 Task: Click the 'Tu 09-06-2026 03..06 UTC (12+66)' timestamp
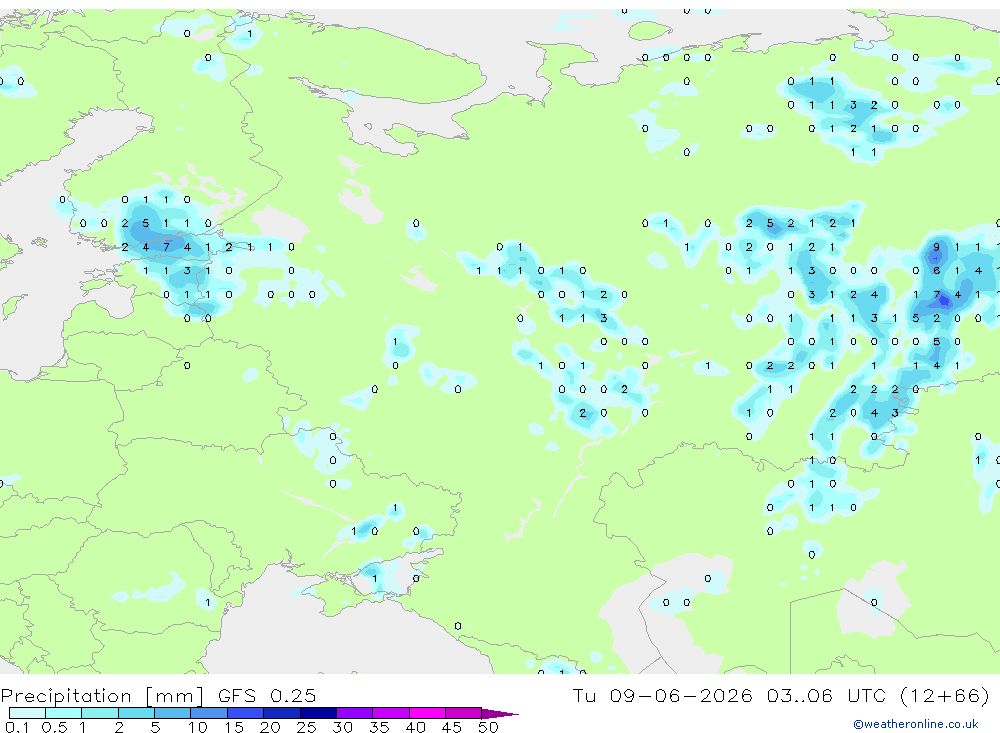pyautogui.click(x=781, y=695)
